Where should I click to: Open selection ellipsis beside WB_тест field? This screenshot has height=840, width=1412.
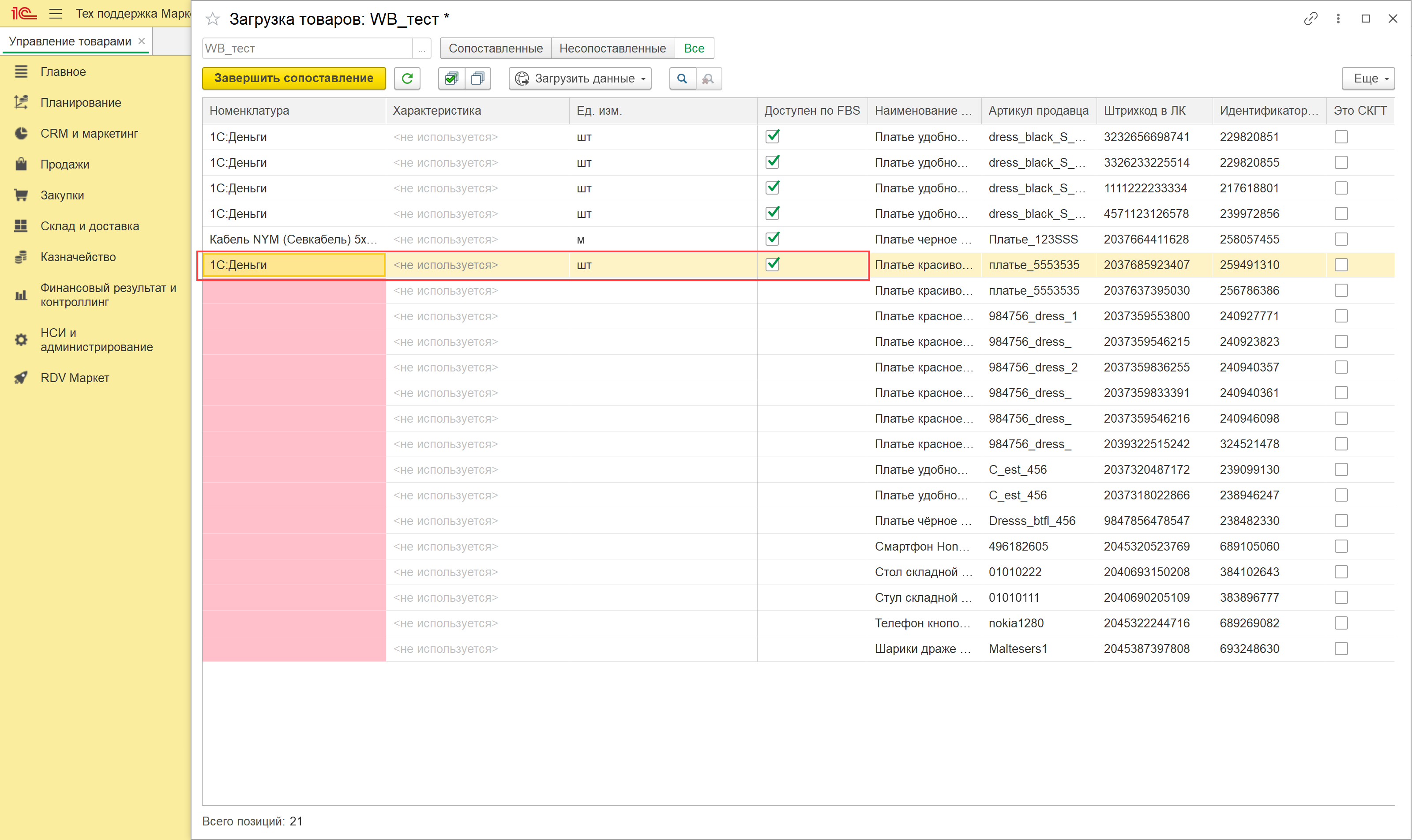(421, 49)
